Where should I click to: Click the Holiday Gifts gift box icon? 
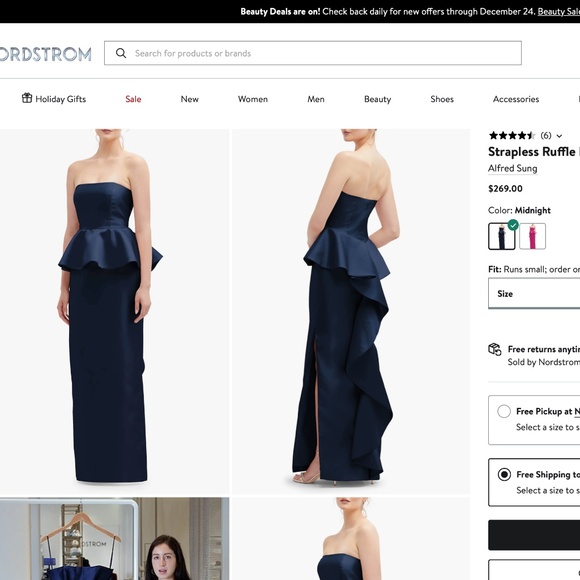click(x=27, y=98)
